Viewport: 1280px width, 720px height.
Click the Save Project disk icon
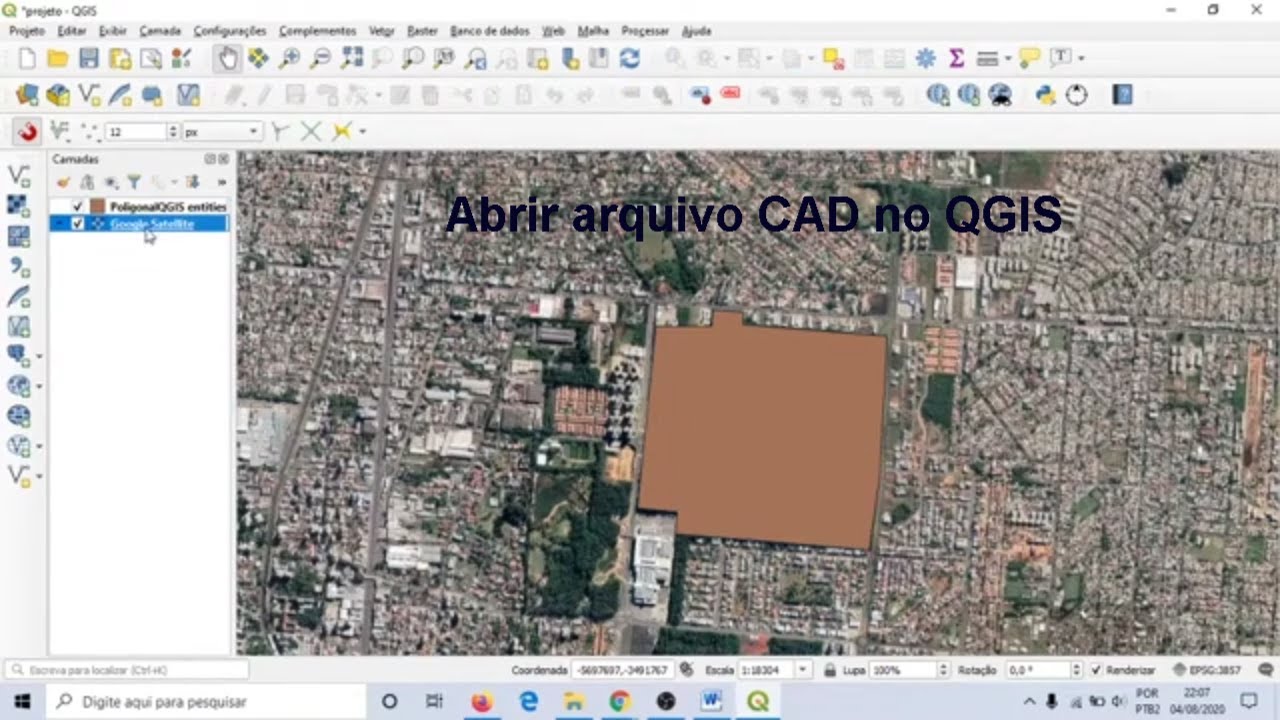tap(89, 59)
